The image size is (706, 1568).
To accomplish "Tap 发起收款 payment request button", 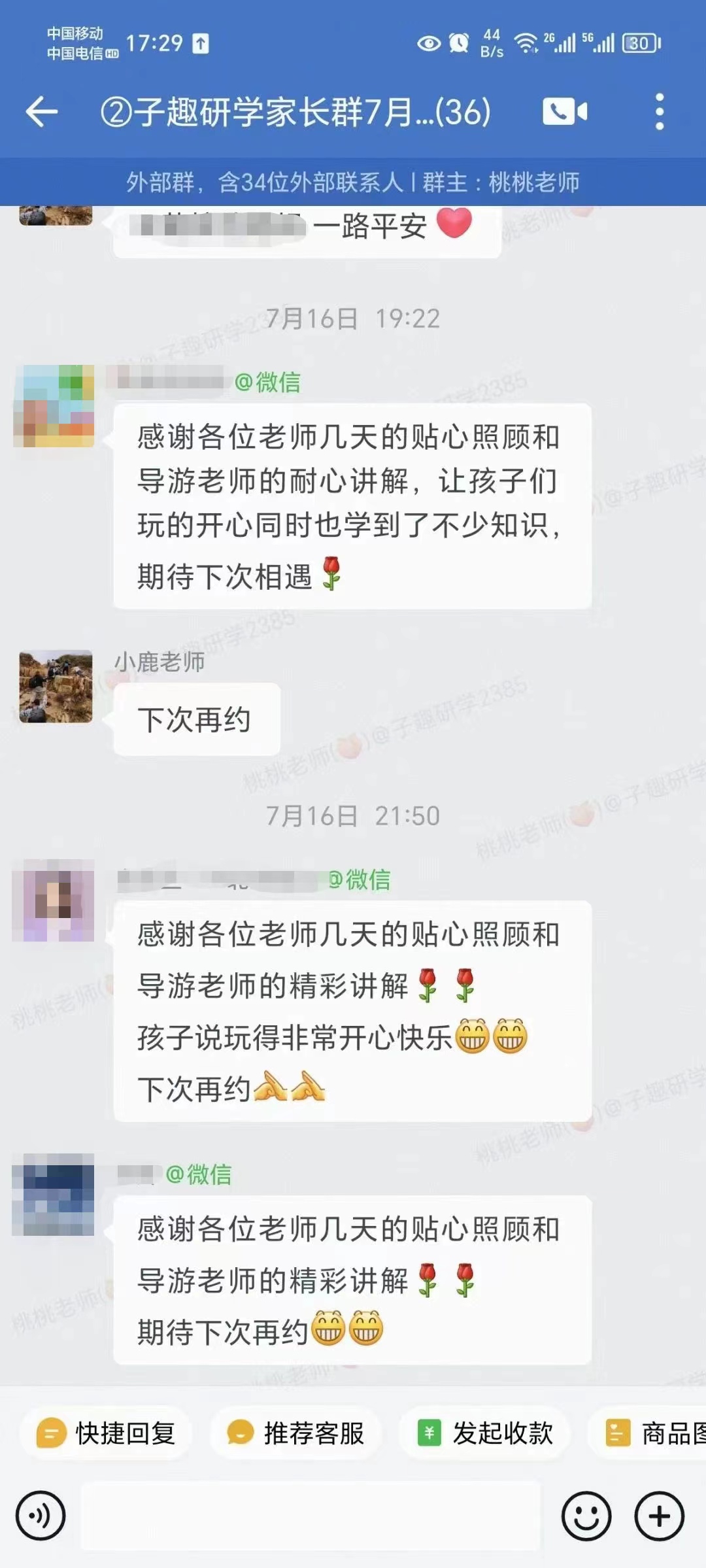I will point(484,1433).
